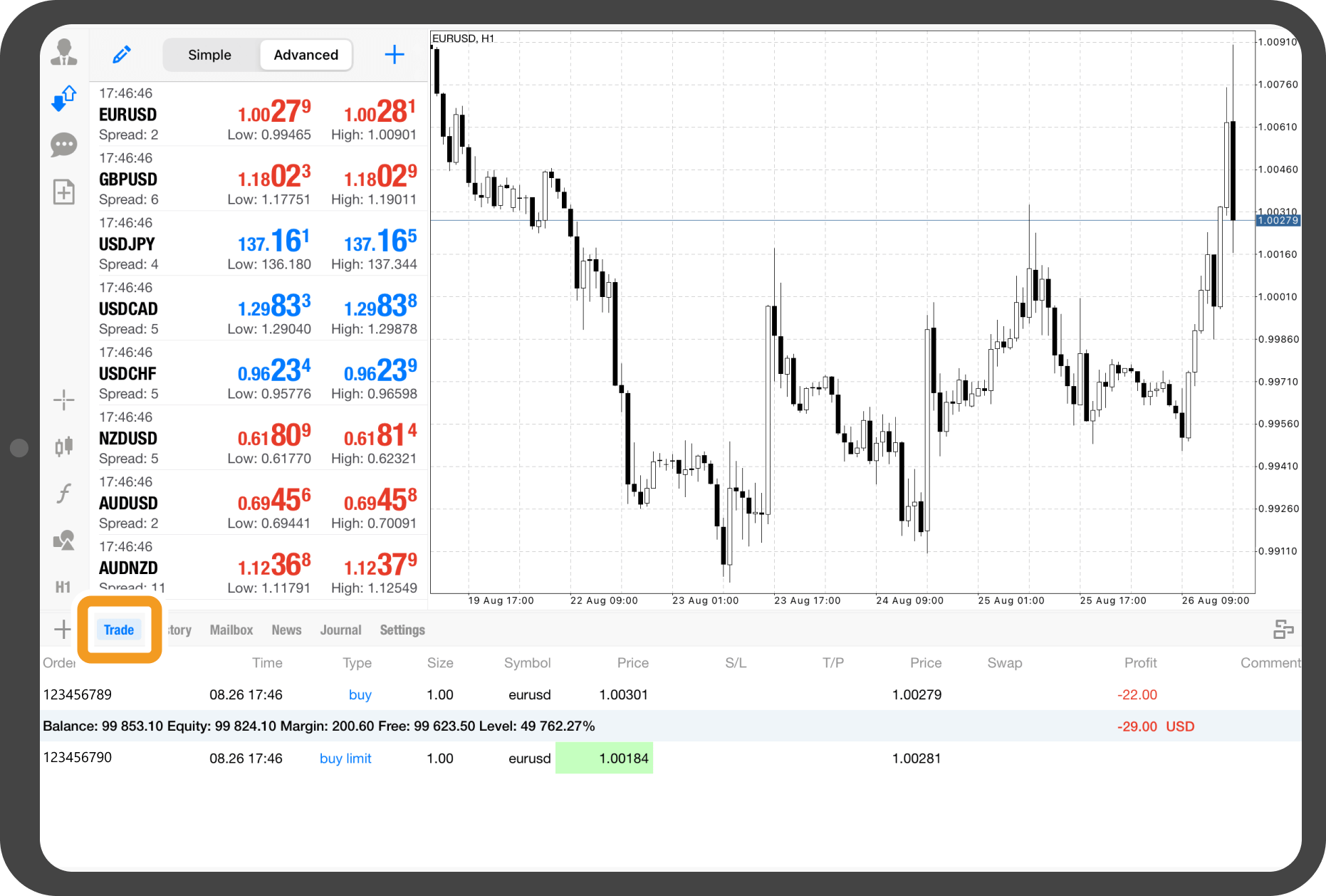This screenshot has height=896, width=1326.
Task: Switch quotes view to Simple
Action: (209, 55)
